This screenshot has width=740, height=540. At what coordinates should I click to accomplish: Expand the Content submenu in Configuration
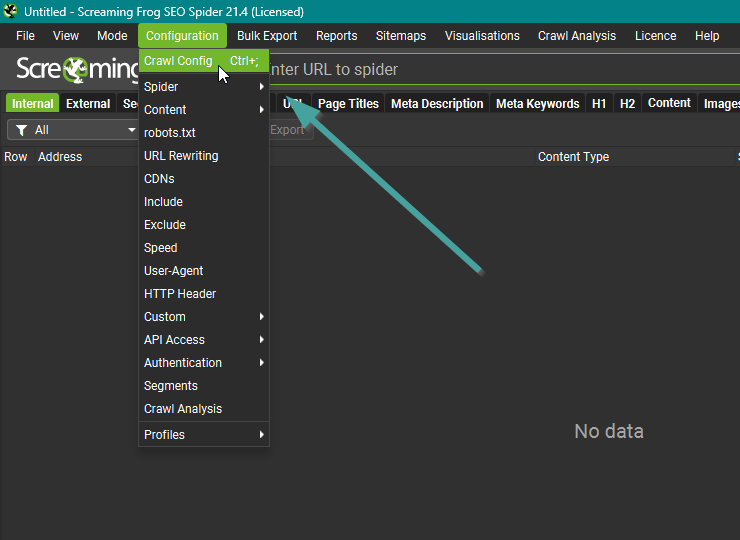point(204,110)
